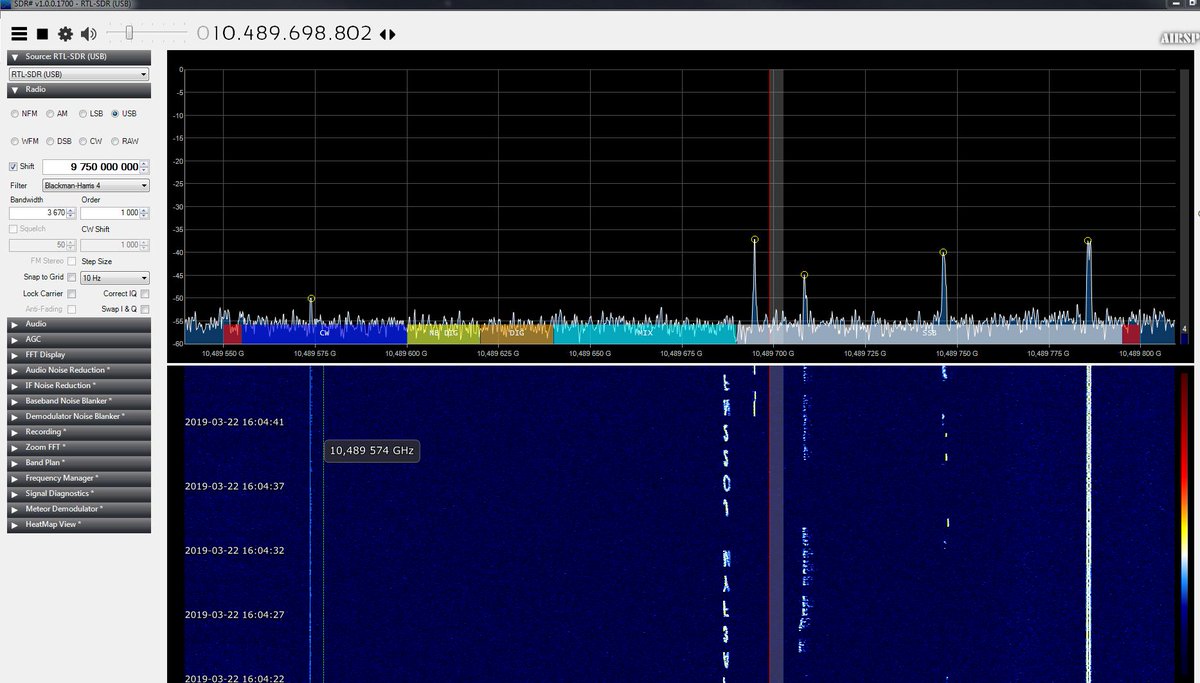This screenshot has width=1200, height=683.
Task: Click the SDR# icon in the title bar
Action: point(8,6)
